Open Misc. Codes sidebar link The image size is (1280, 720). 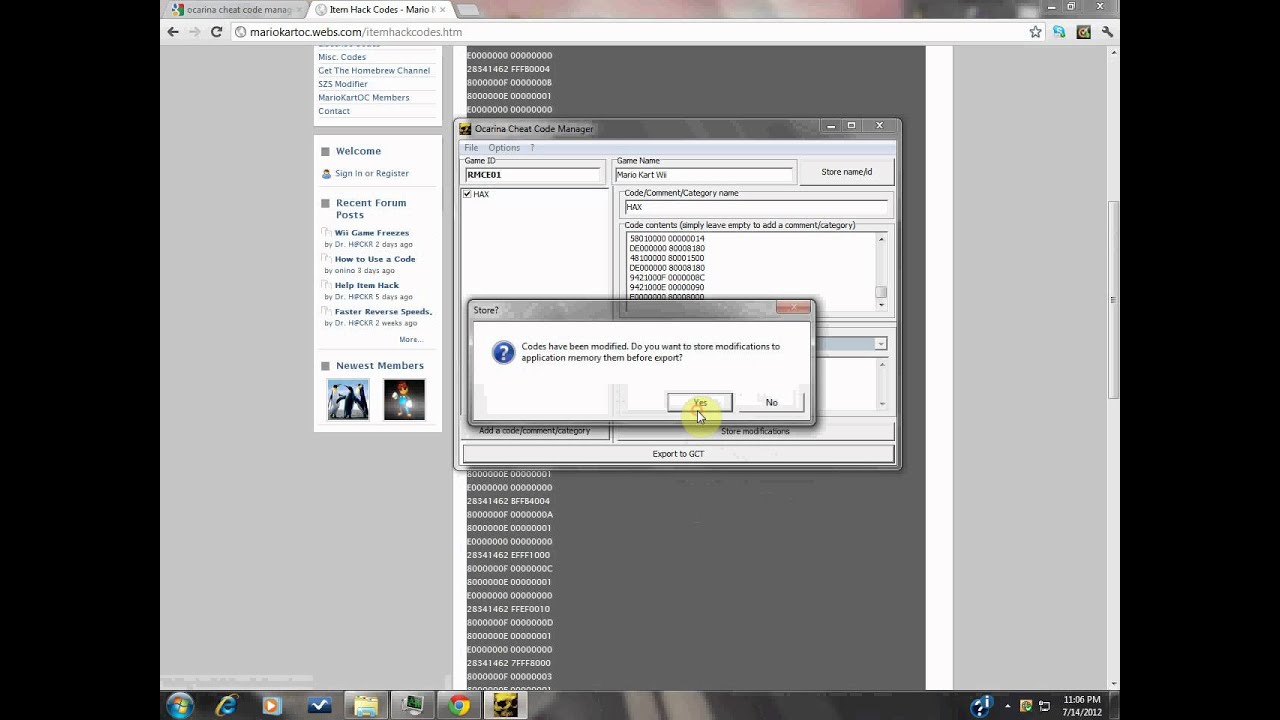tap(342, 57)
